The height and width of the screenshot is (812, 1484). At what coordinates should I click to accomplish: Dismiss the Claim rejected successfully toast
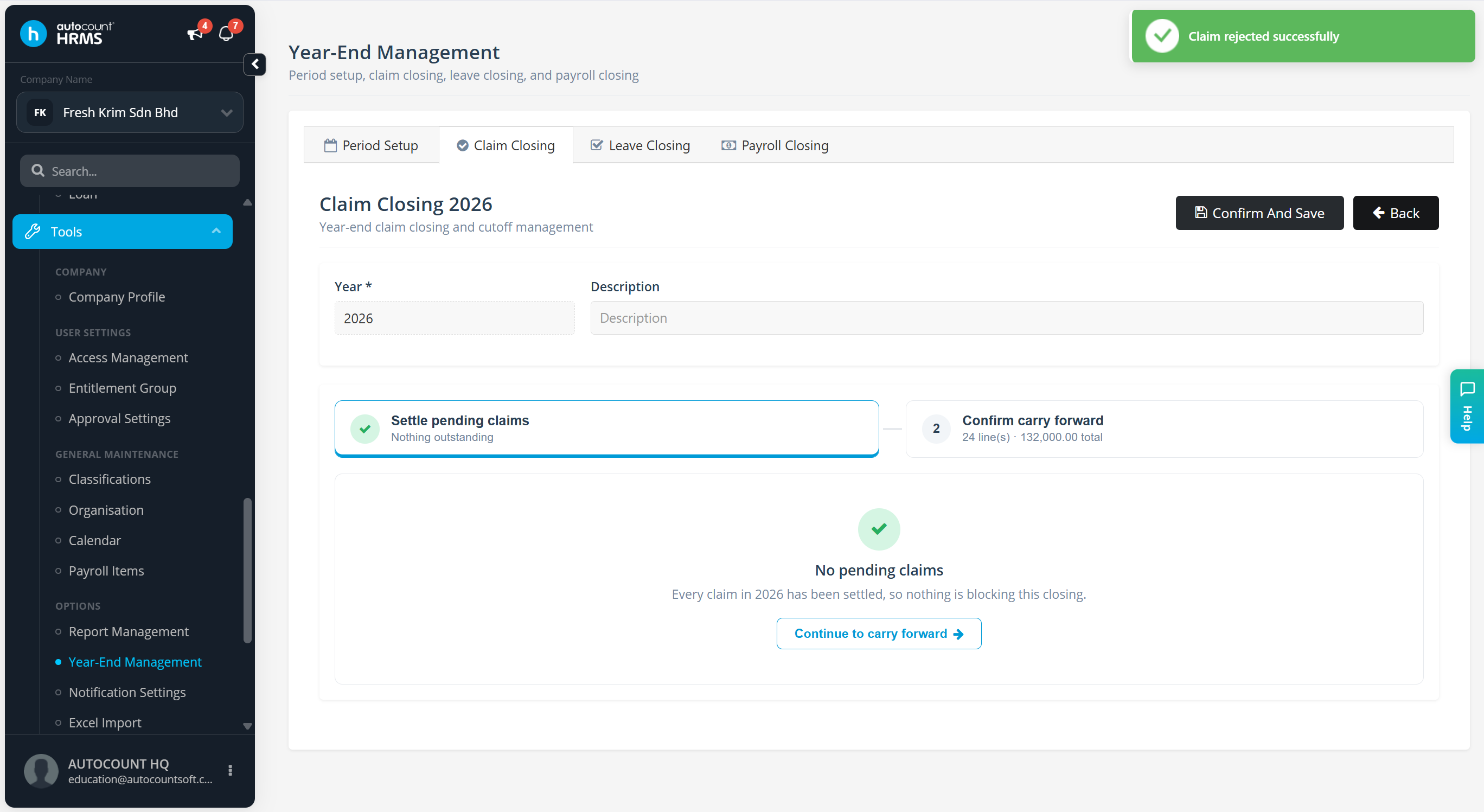1302,36
